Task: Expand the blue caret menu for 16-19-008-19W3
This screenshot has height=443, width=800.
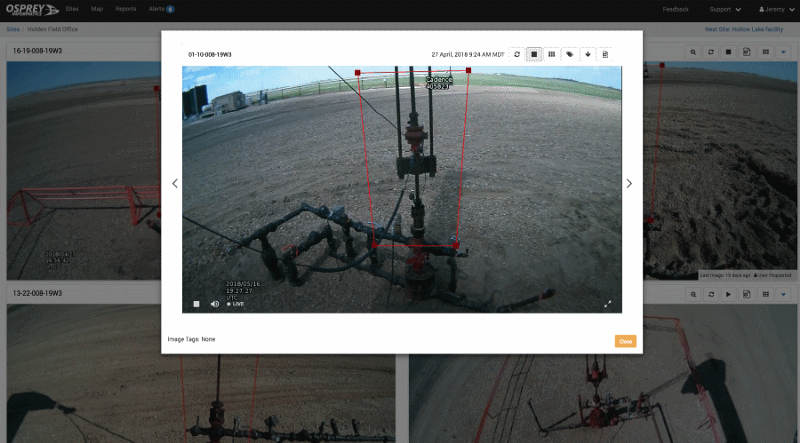Action: pyautogui.click(x=784, y=51)
